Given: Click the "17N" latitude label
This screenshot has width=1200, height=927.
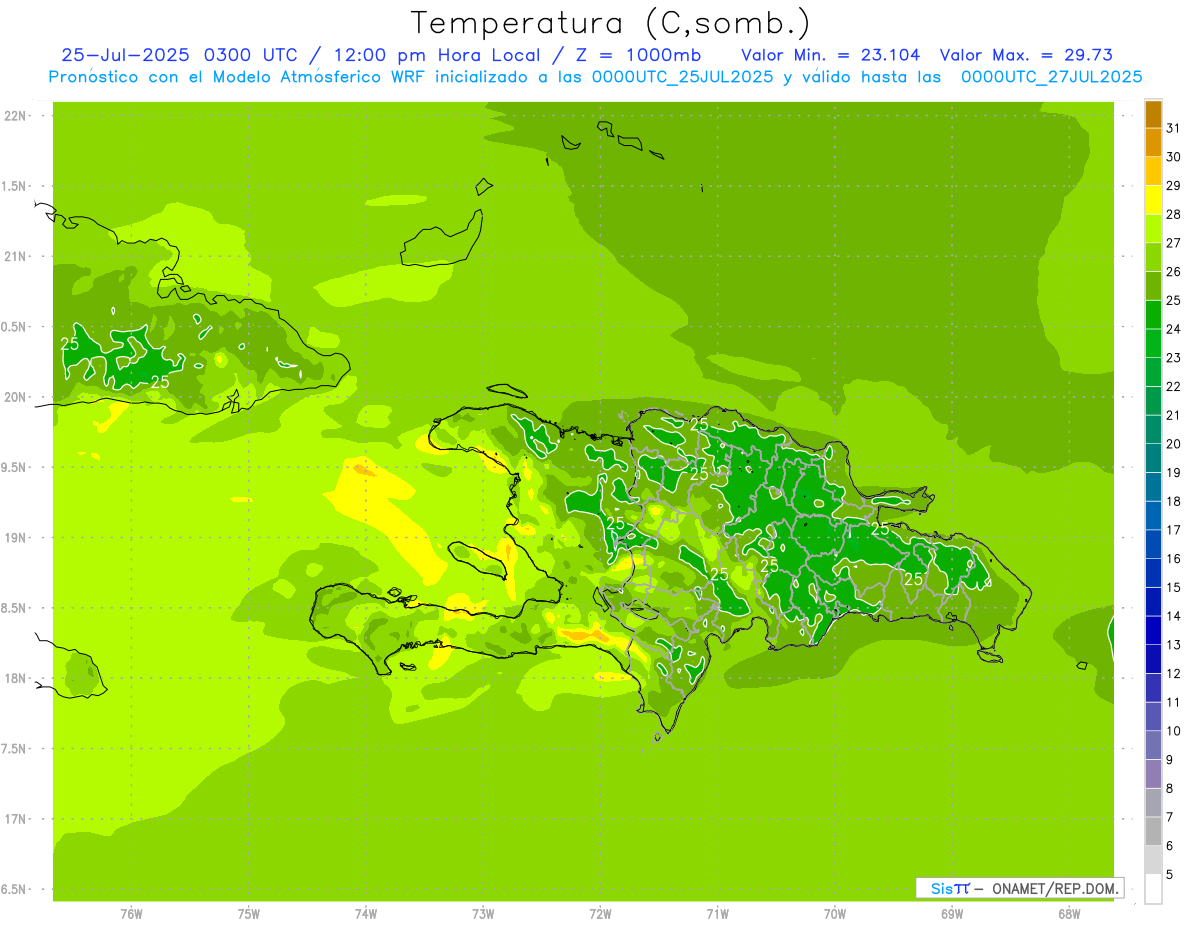Looking at the screenshot, I should (x=16, y=819).
